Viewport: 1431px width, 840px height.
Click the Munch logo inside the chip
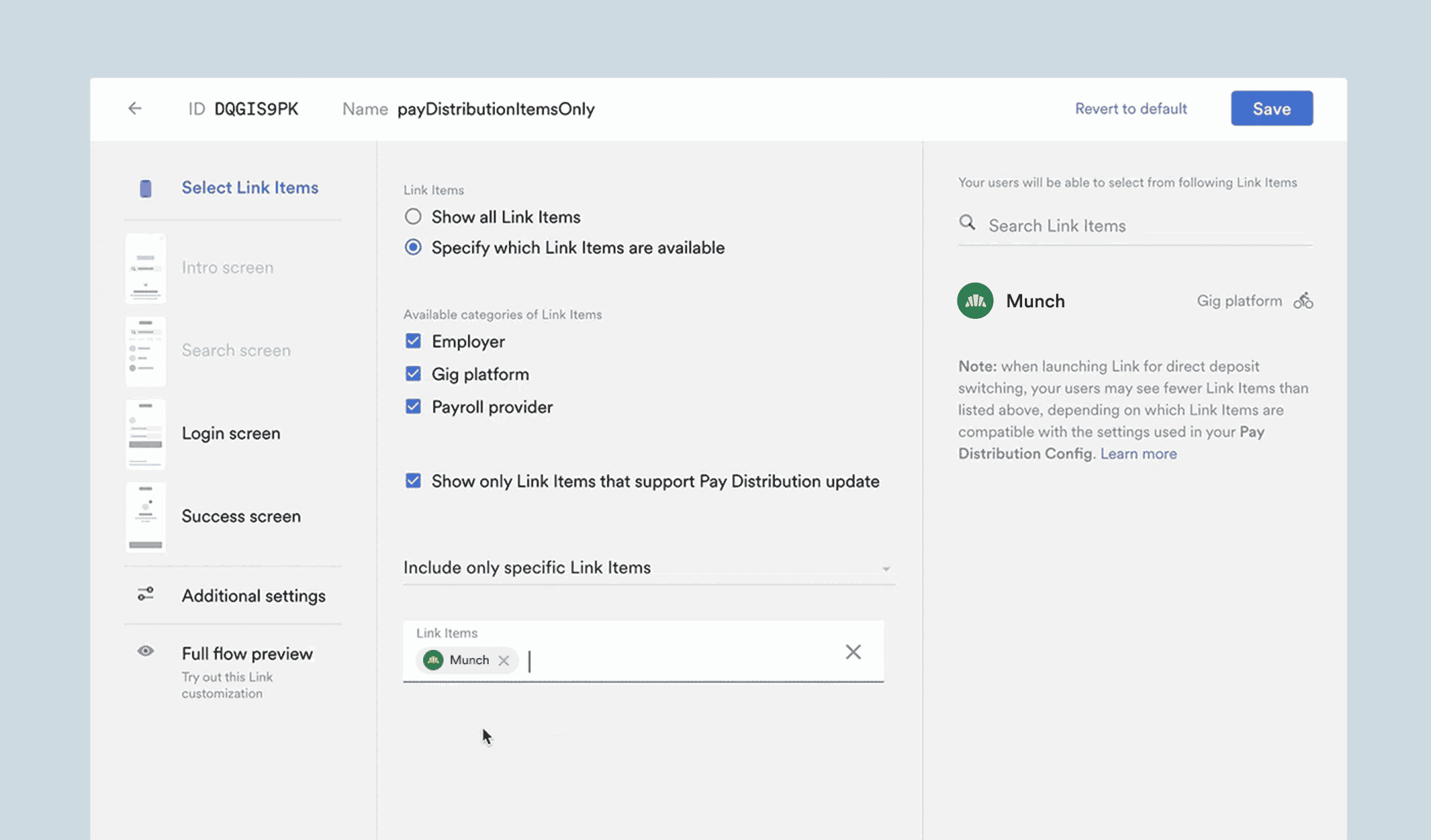click(x=433, y=660)
